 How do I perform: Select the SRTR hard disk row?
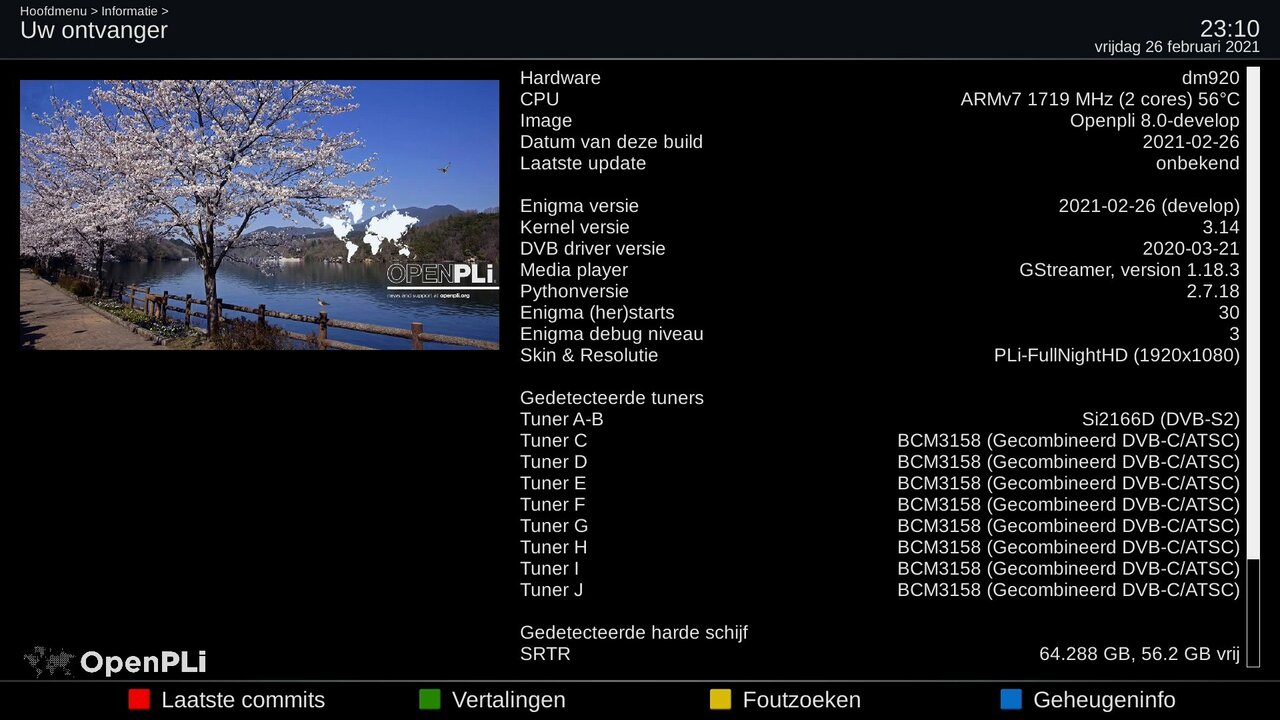(x=879, y=654)
